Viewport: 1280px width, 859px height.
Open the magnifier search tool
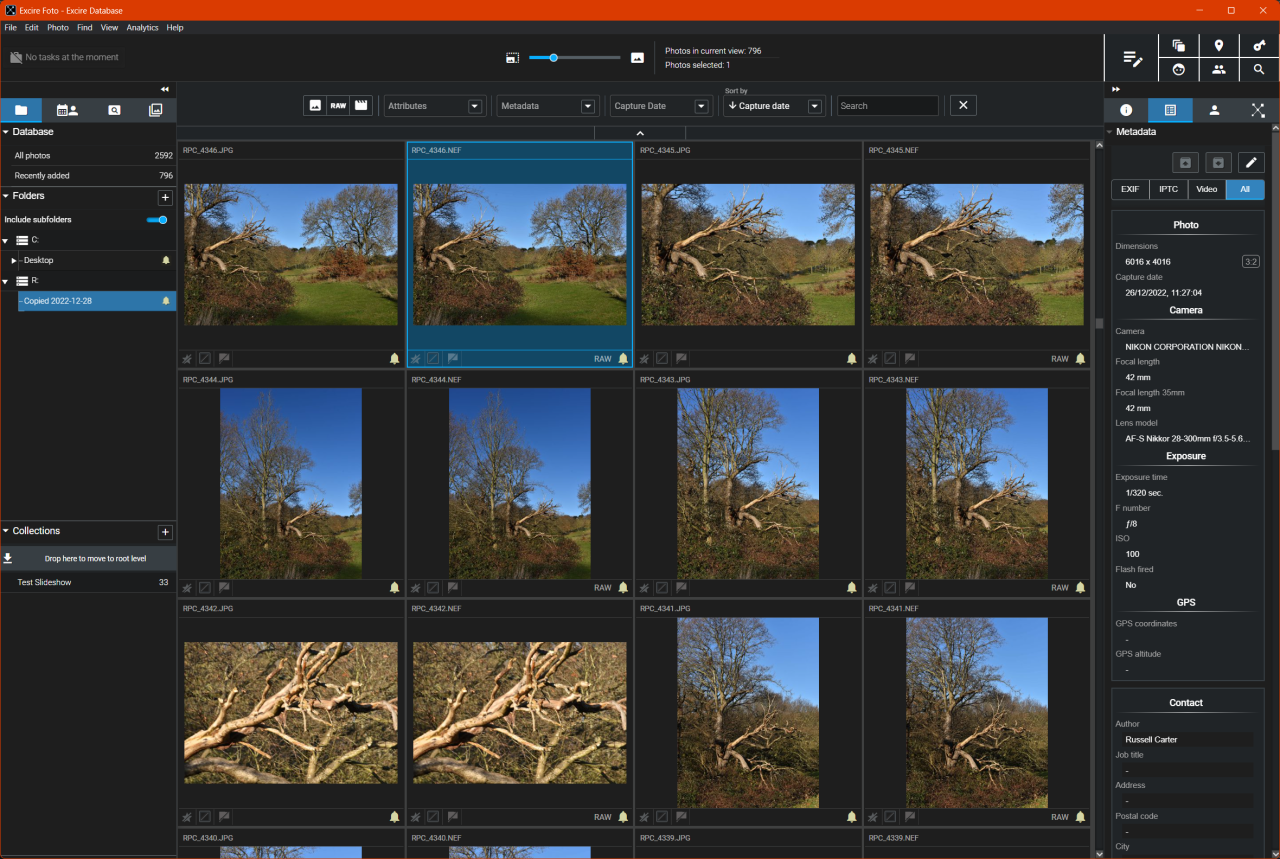1259,70
